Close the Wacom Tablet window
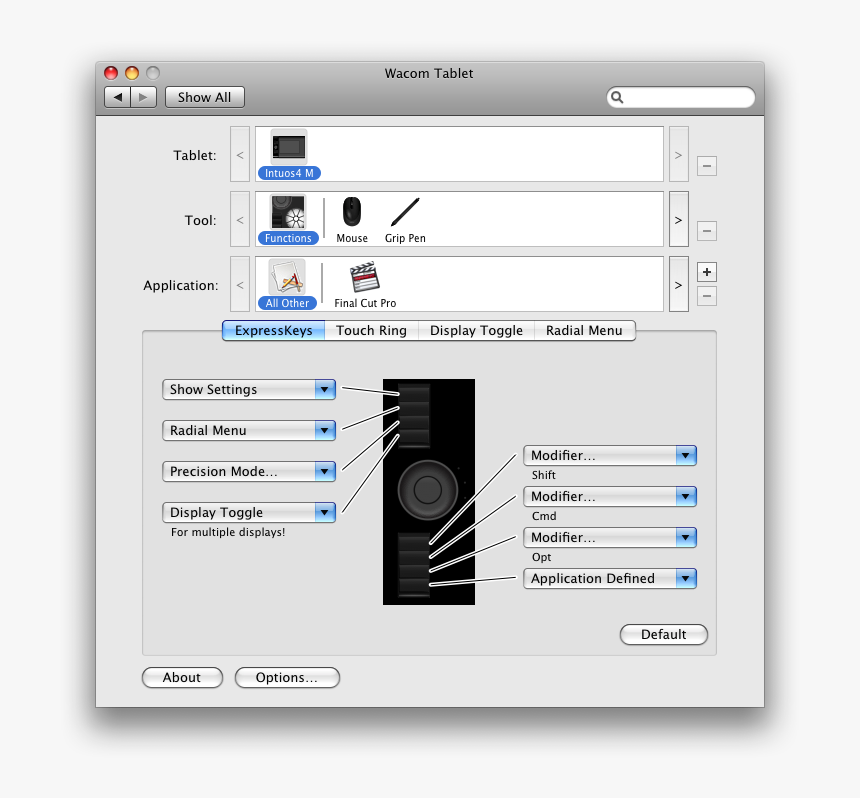The width and height of the screenshot is (860, 798). (x=111, y=73)
